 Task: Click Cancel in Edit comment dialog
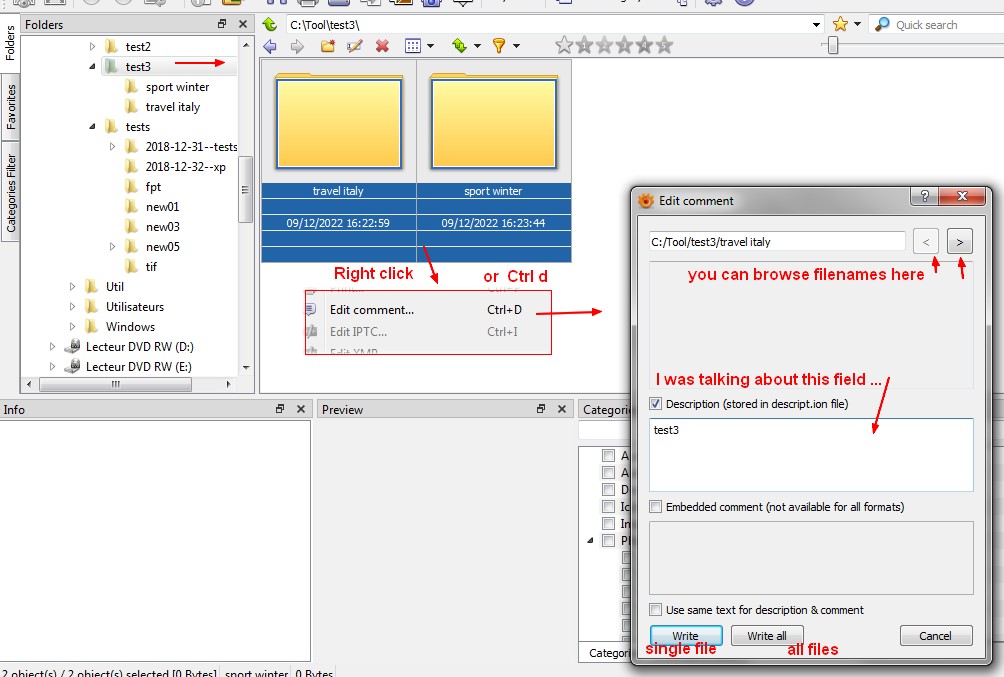tap(935, 636)
